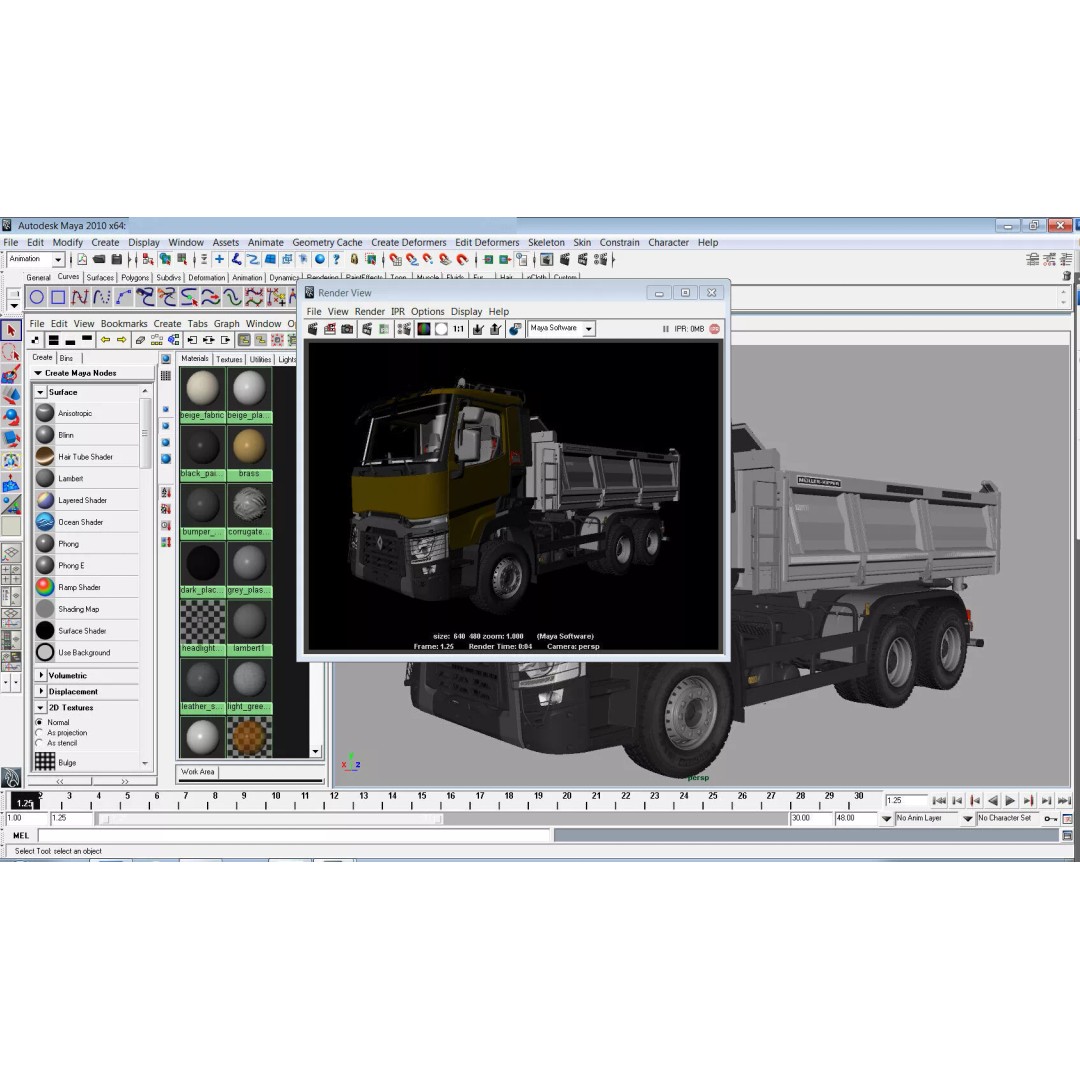Open the Create Deformers menu
The width and height of the screenshot is (1080, 1080).
pyautogui.click(x=408, y=242)
